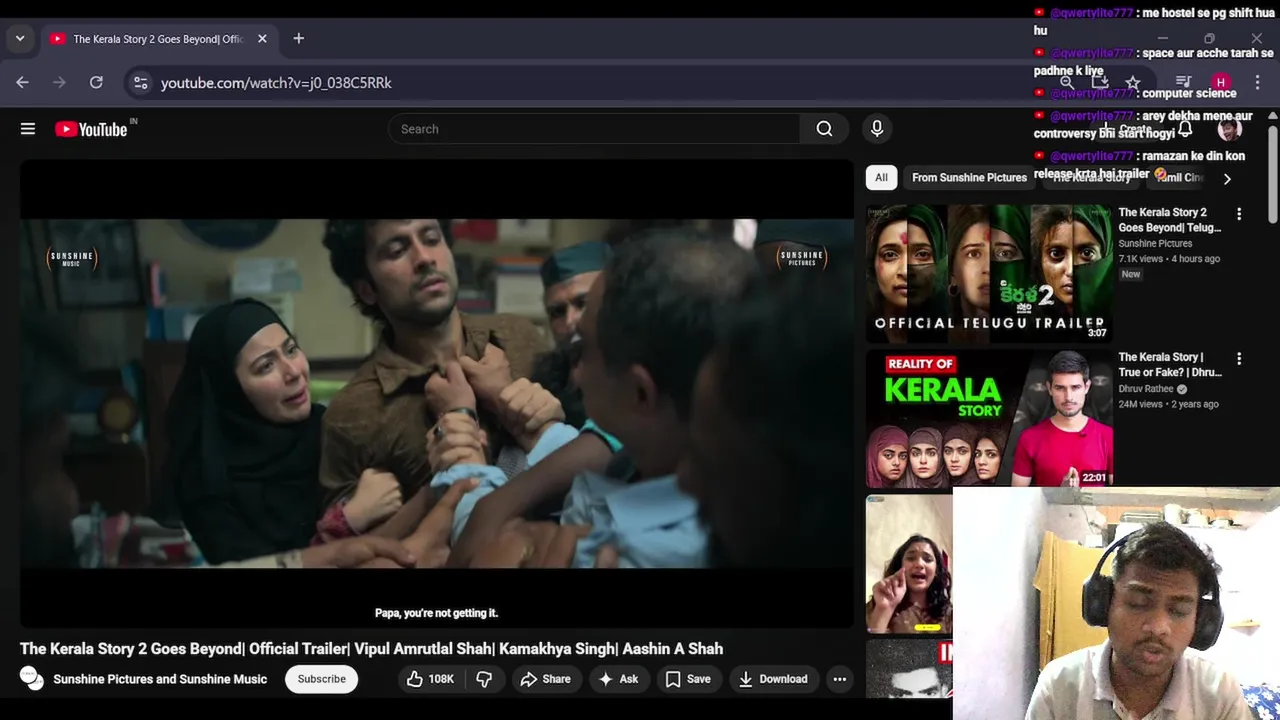Open options menu for Dhruv Rathee video

[1239, 358]
